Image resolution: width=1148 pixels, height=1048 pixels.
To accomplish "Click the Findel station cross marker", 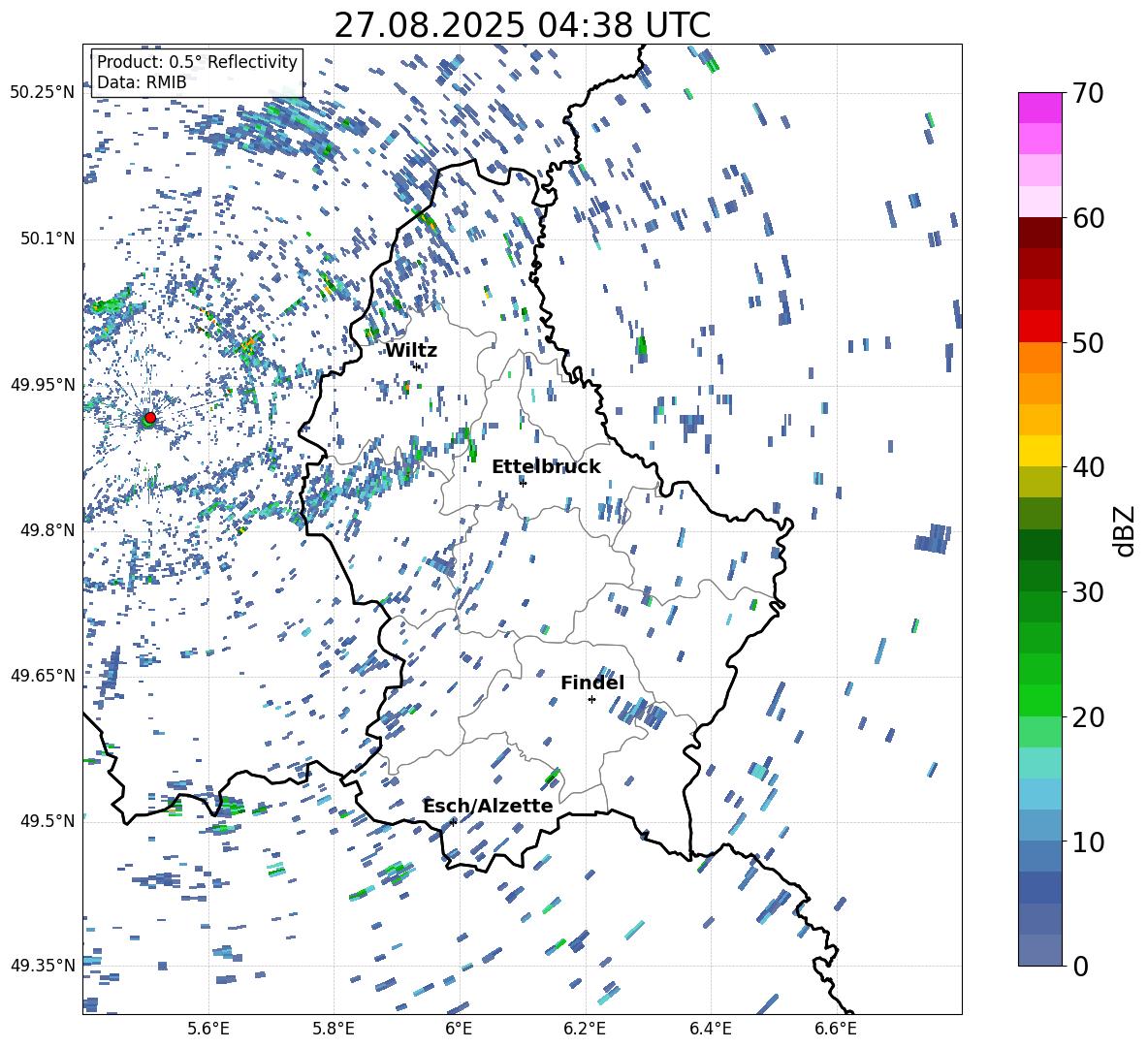I will coord(591,700).
